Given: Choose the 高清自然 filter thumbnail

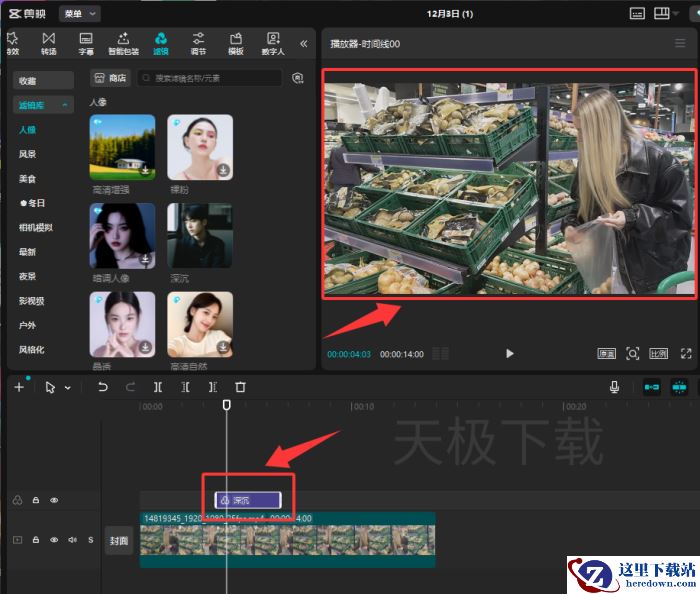Looking at the screenshot, I should tap(200, 324).
